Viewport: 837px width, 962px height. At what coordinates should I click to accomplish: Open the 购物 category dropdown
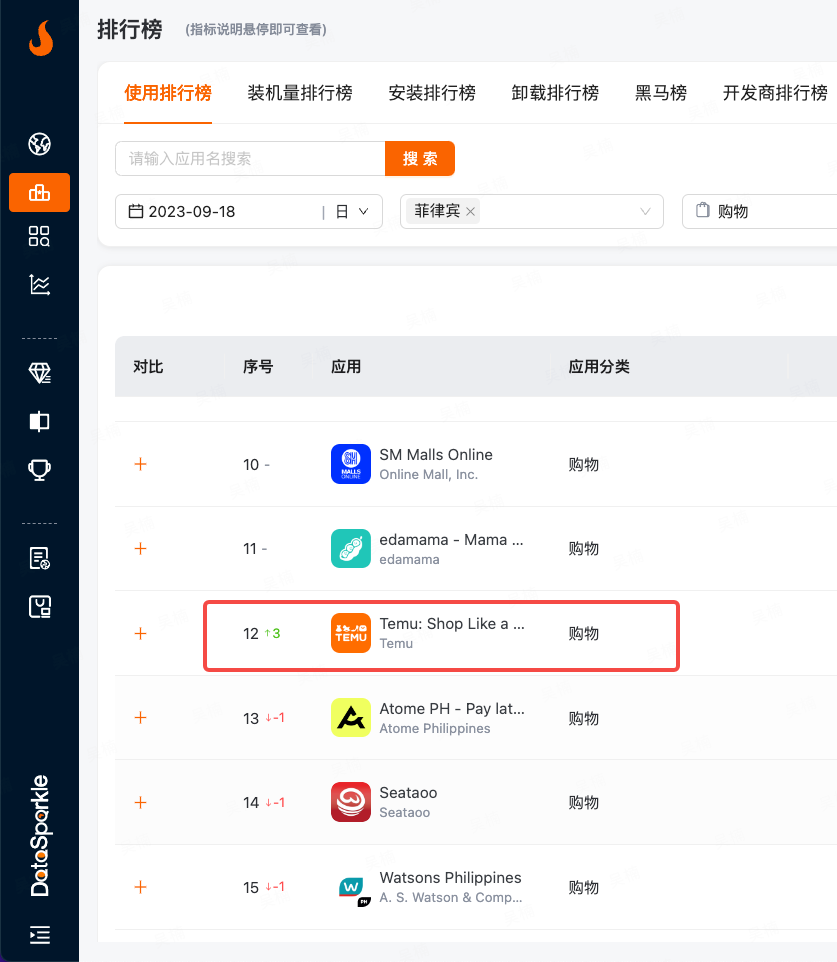[760, 212]
